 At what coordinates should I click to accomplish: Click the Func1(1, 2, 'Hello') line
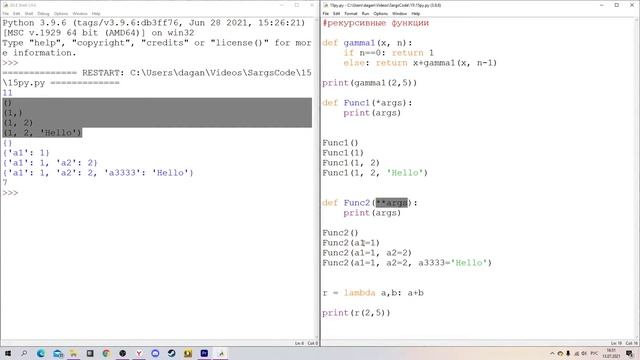[375, 173]
